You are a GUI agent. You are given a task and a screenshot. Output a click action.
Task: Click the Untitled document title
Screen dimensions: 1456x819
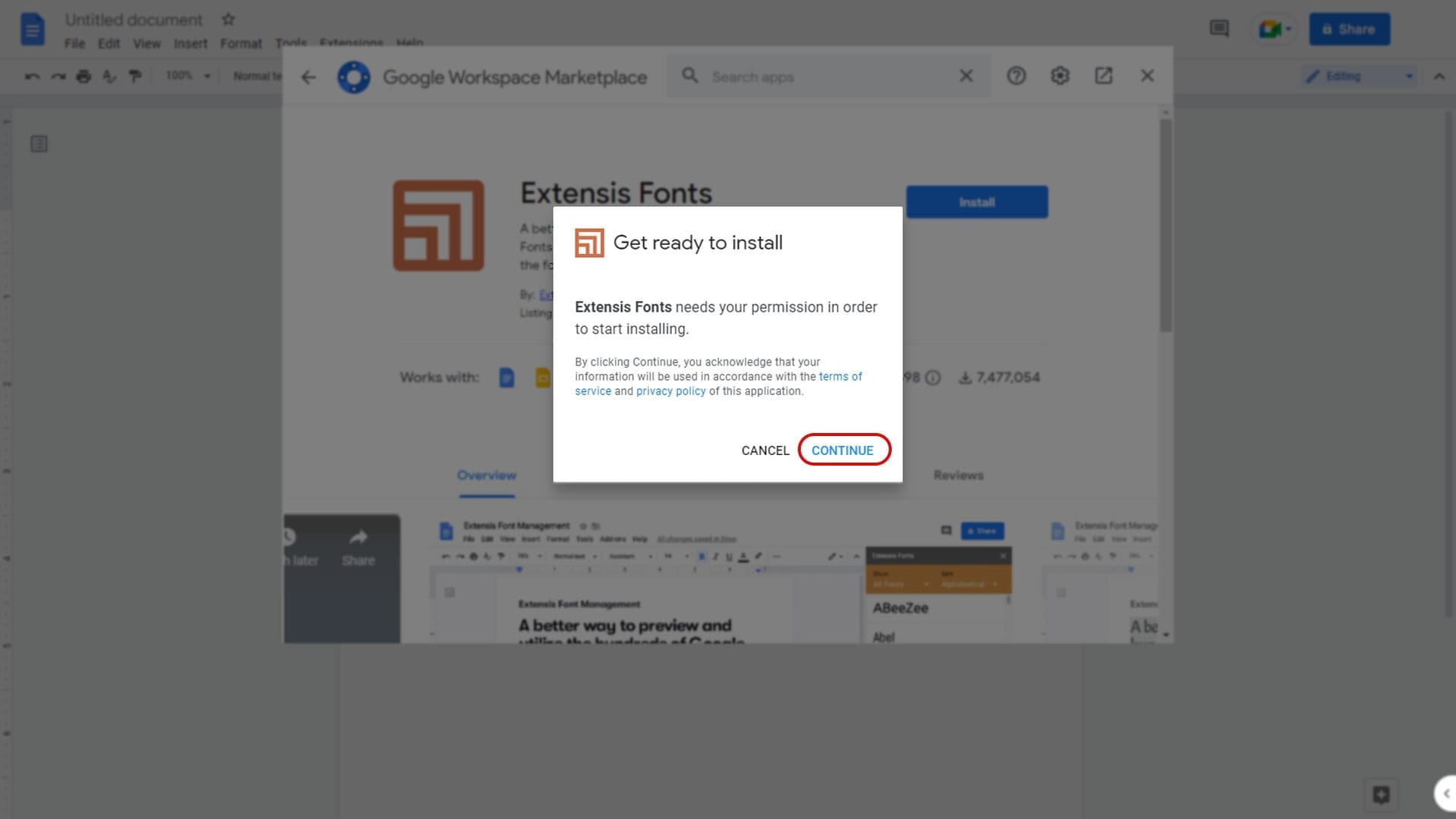[x=133, y=20]
